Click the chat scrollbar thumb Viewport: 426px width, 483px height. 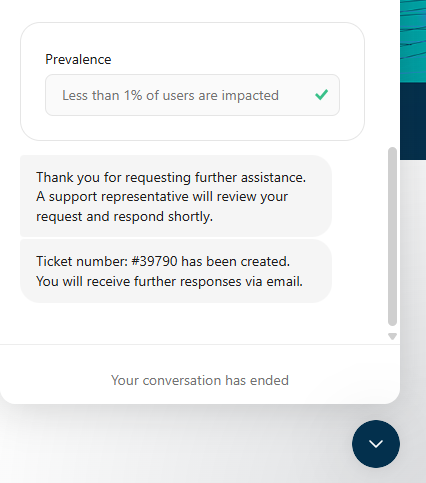[392, 236]
